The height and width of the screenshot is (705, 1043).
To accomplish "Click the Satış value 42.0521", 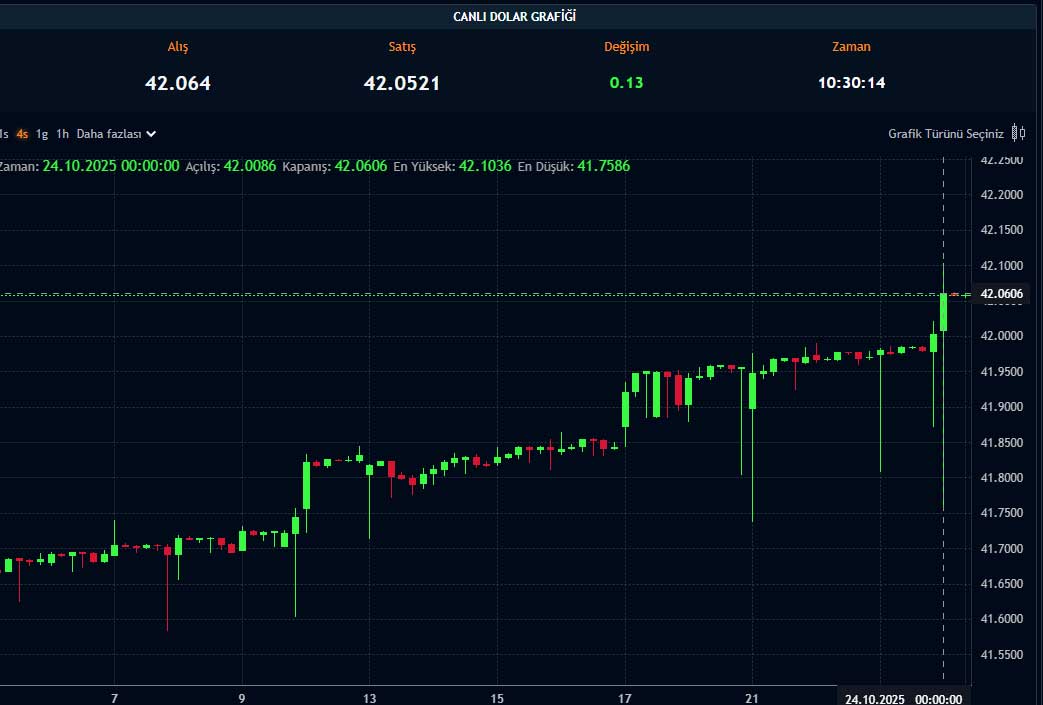I will coord(401,83).
